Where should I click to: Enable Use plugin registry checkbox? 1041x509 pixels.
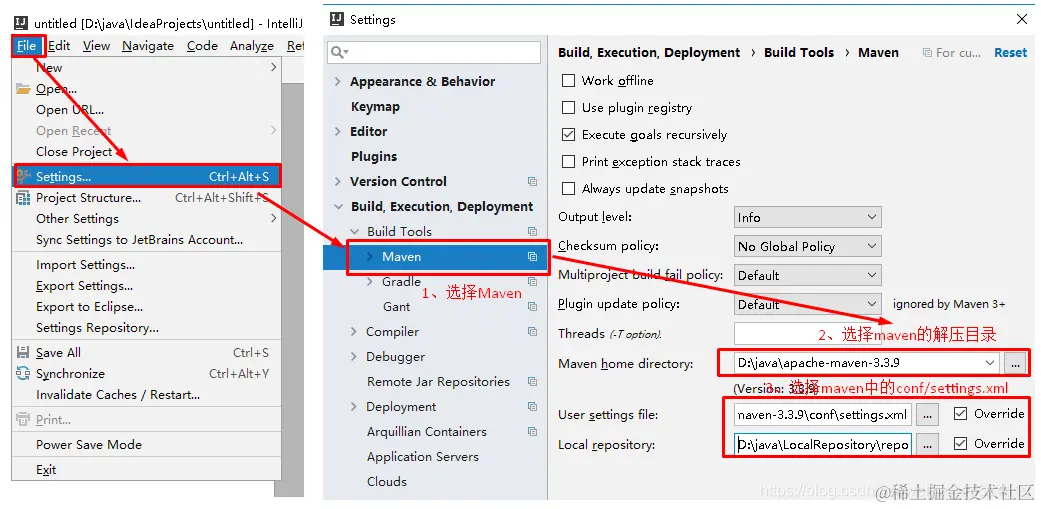(568, 108)
